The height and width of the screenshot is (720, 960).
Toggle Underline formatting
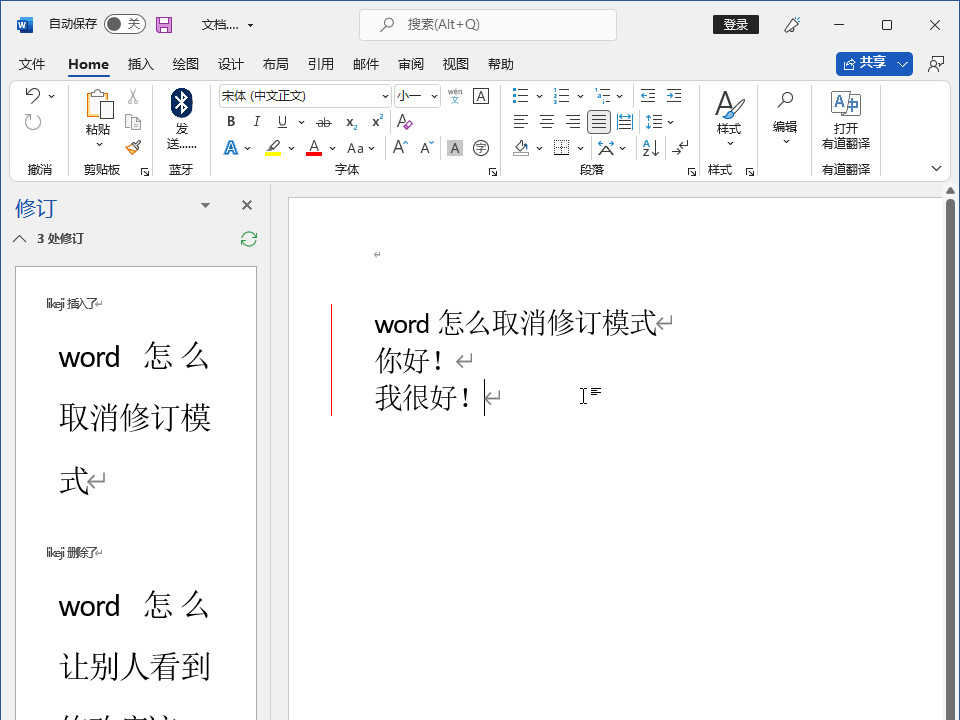(x=282, y=122)
